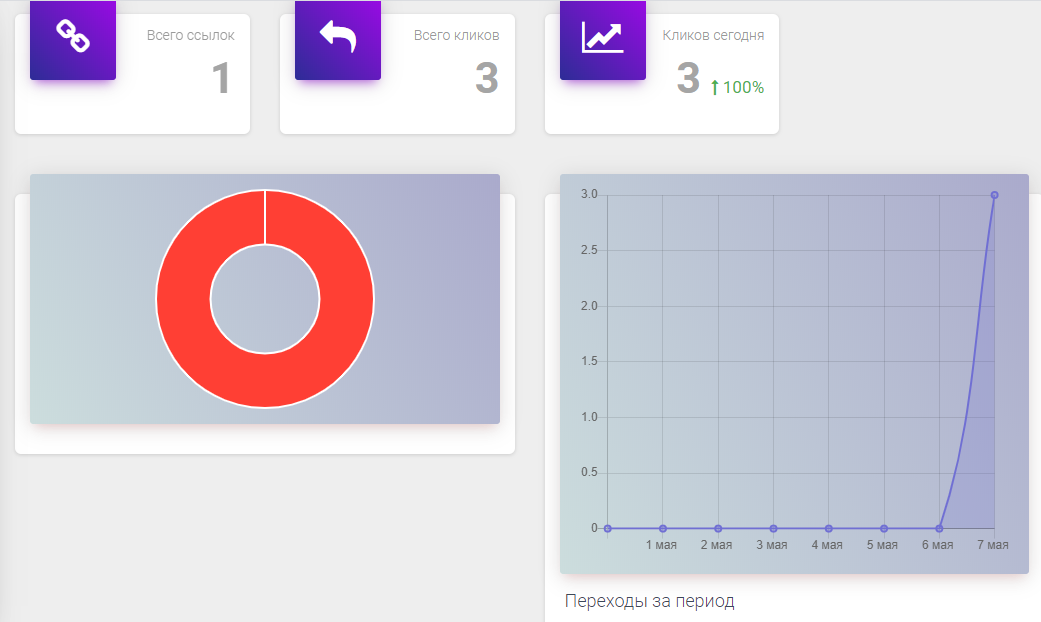Click the reply arrow icon
The height and width of the screenshot is (622, 1041).
coord(338,37)
